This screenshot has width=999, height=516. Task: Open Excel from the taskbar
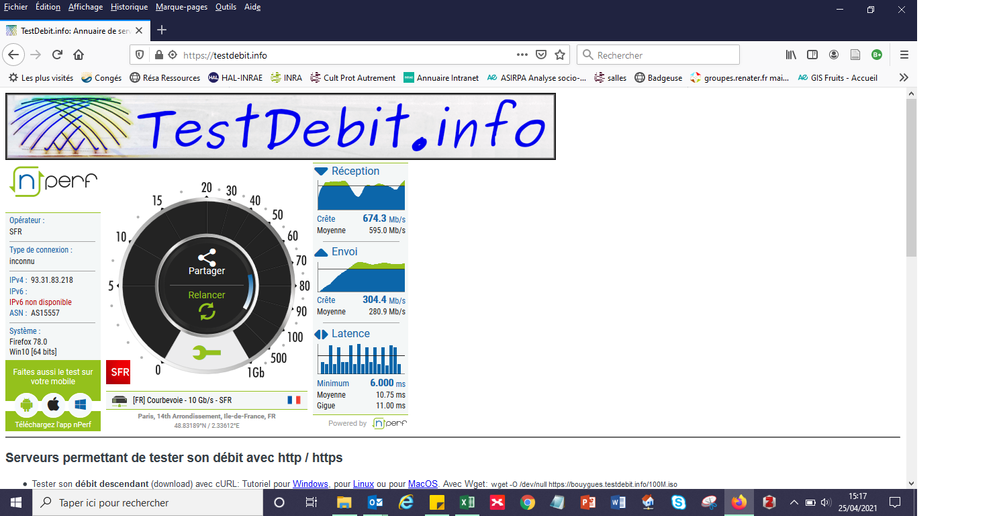[467, 503]
